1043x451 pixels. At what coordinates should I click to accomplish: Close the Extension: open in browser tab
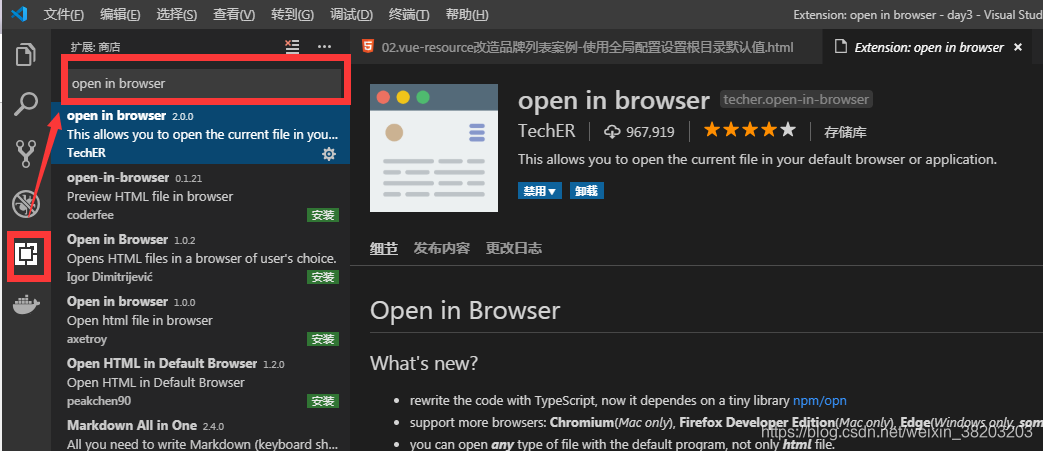pyautogui.click(x=1017, y=47)
